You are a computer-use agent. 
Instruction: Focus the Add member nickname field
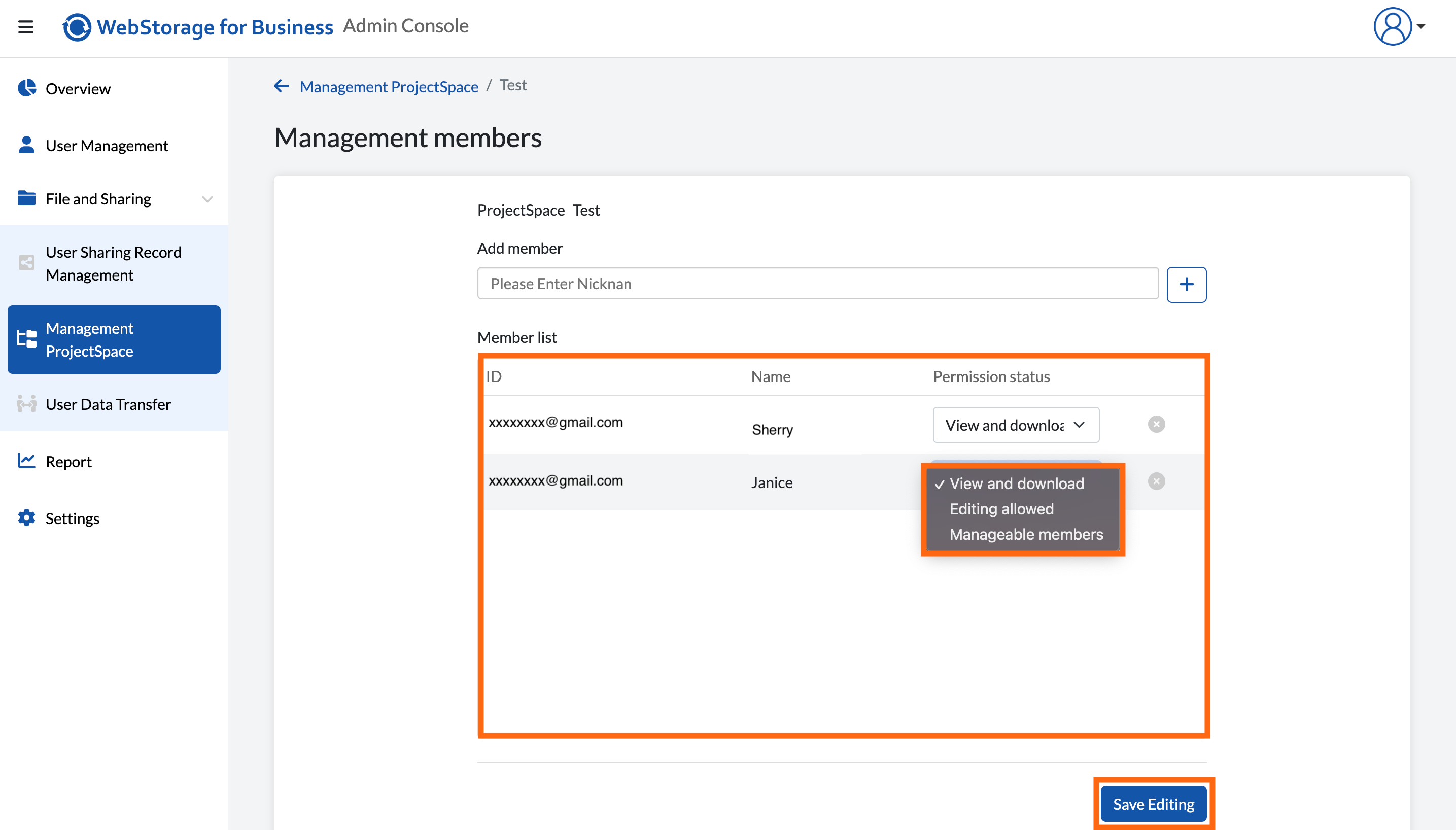(818, 283)
